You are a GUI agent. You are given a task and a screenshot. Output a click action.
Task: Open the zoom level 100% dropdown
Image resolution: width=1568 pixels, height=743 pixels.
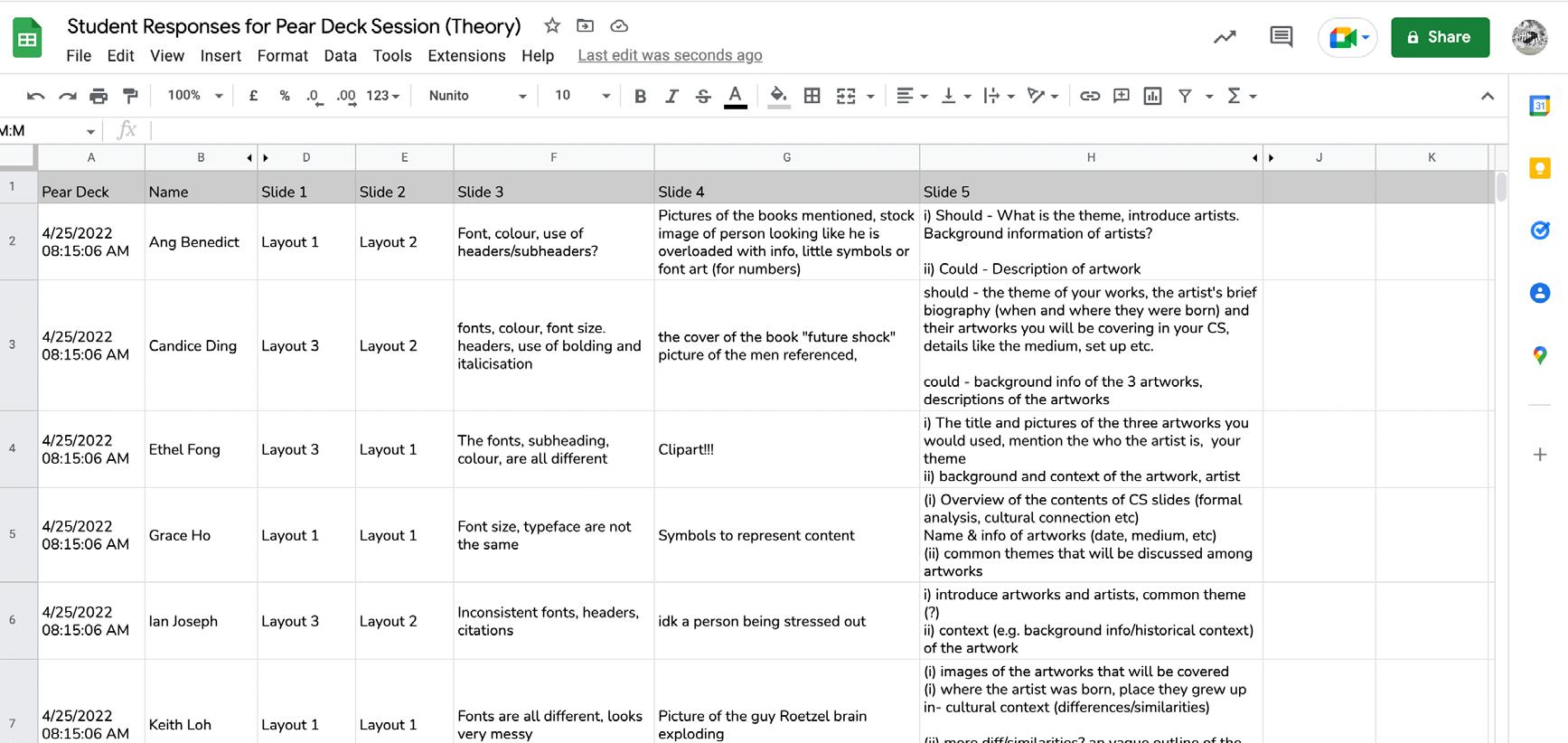[194, 96]
